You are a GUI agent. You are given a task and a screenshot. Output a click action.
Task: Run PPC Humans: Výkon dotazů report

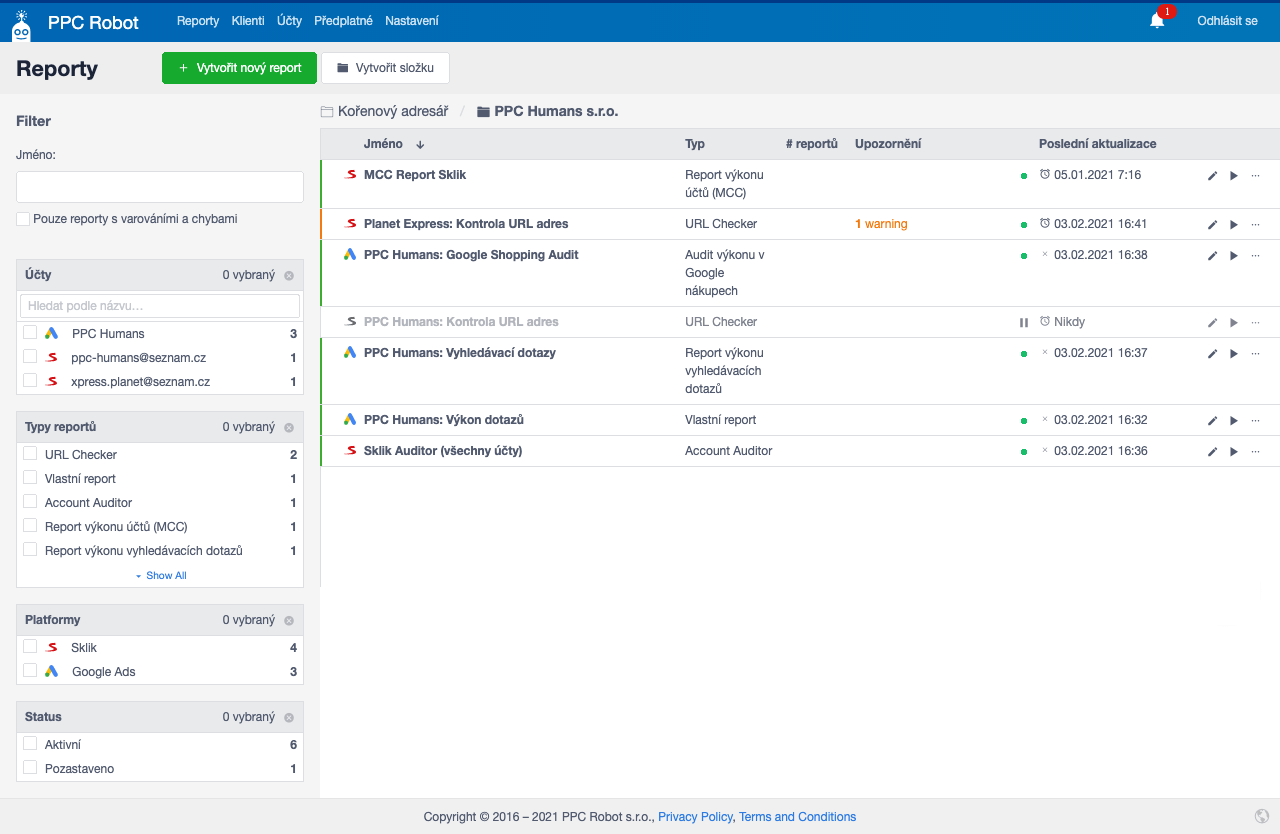1234,420
